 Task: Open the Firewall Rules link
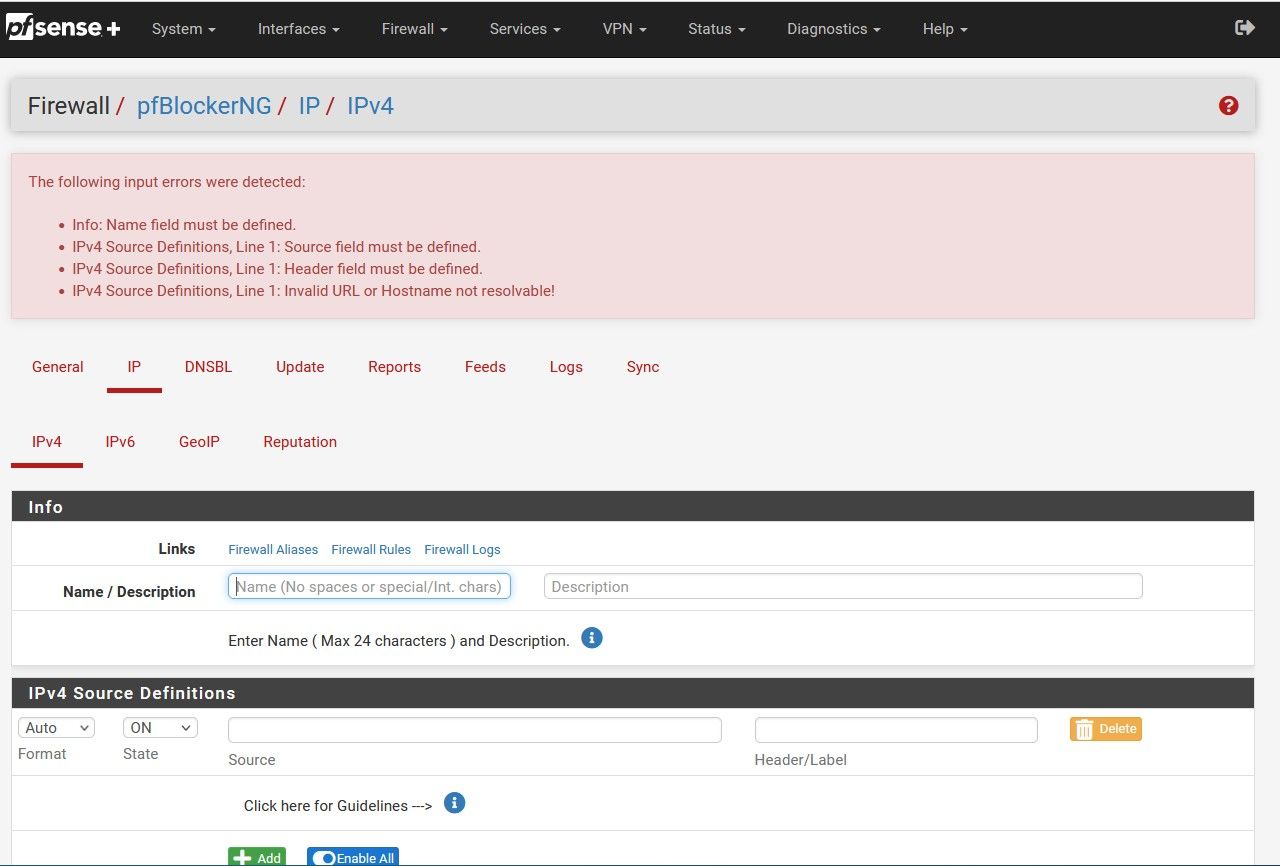[371, 549]
